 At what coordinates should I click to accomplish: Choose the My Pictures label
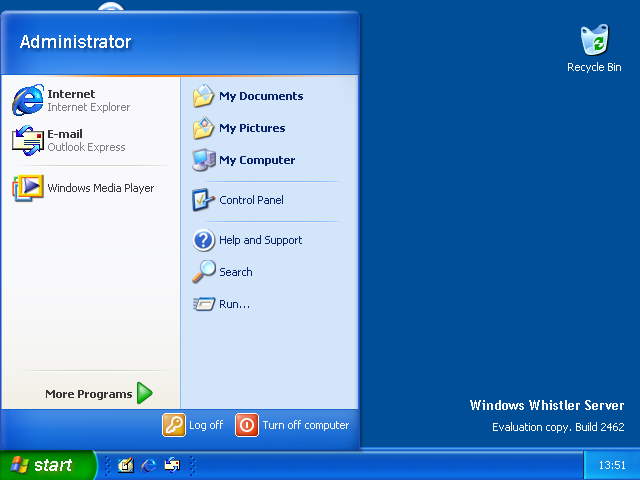[252, 128]
